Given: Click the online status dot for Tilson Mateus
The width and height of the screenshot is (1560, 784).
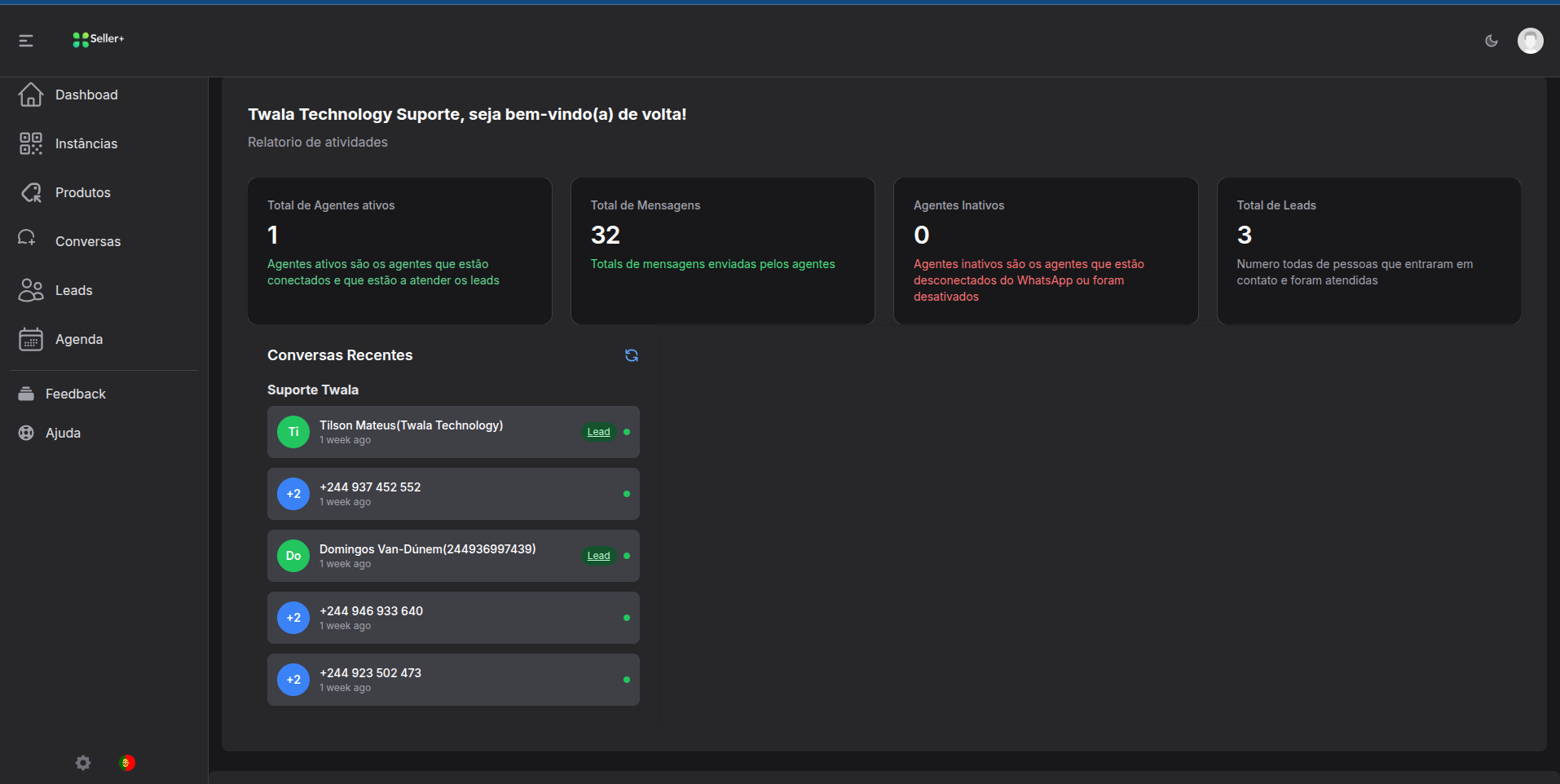Looking at the screenshot, I should [x=627, y=432].
